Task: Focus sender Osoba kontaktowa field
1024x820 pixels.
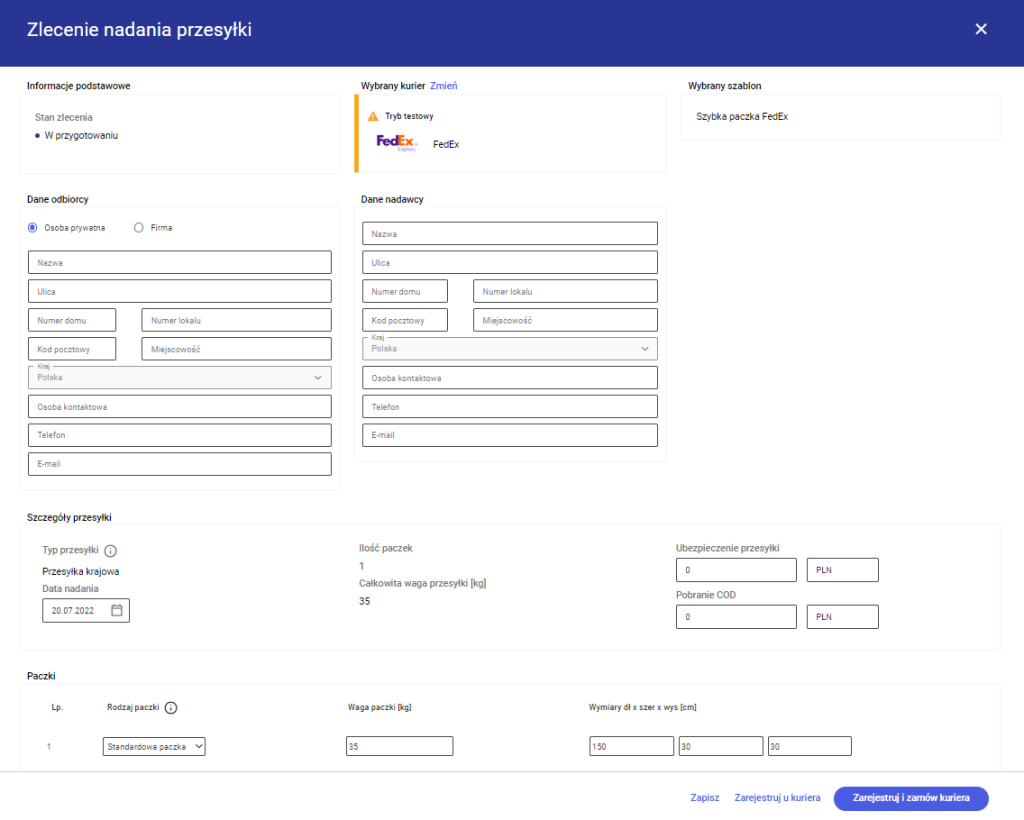Action: (509, 377)
